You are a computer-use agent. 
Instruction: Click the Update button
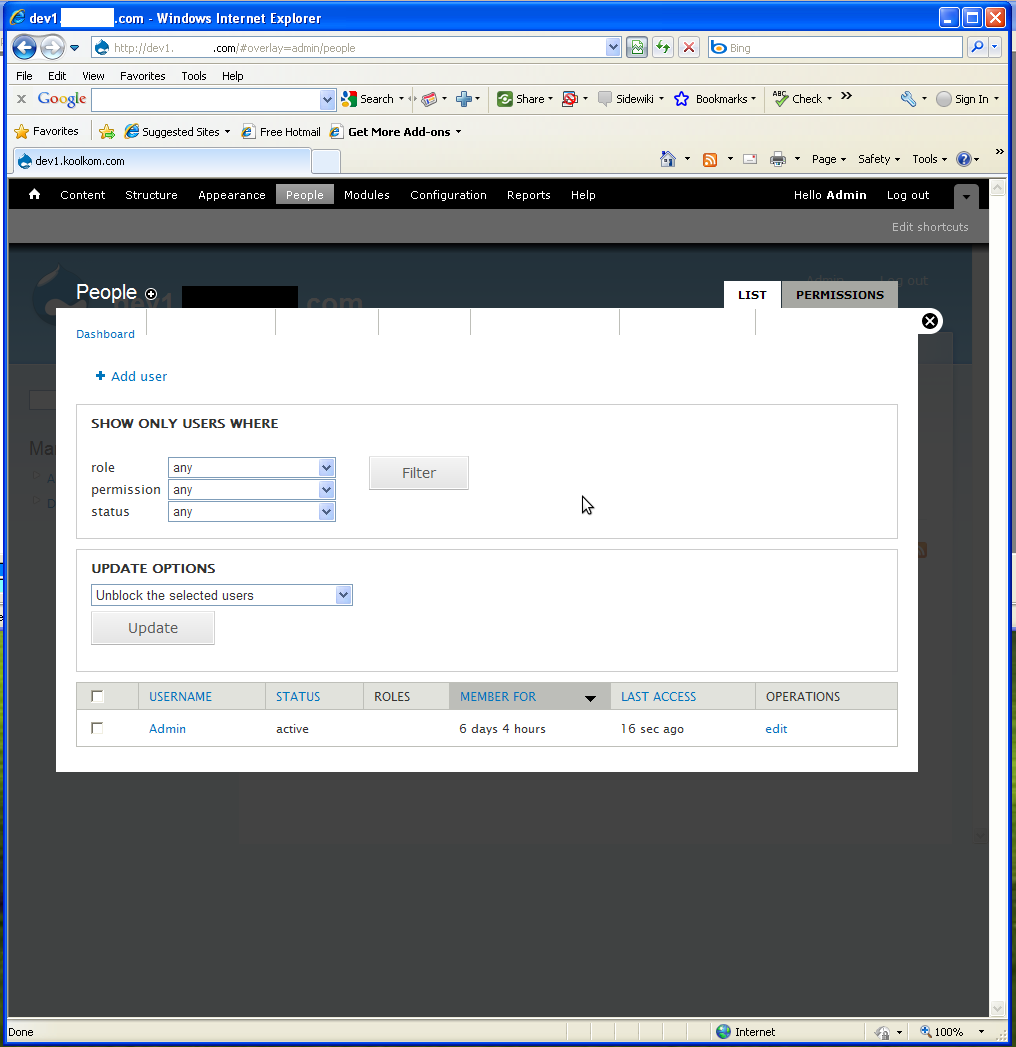153,628
